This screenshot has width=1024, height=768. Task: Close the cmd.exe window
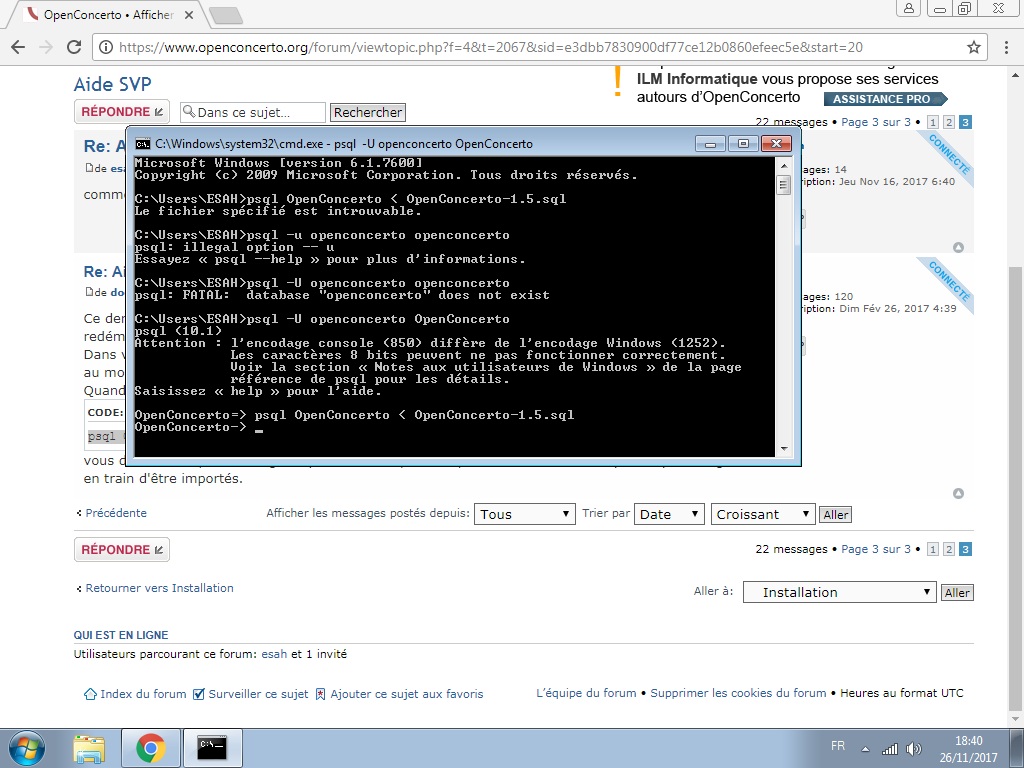click(x=776, y=143)
